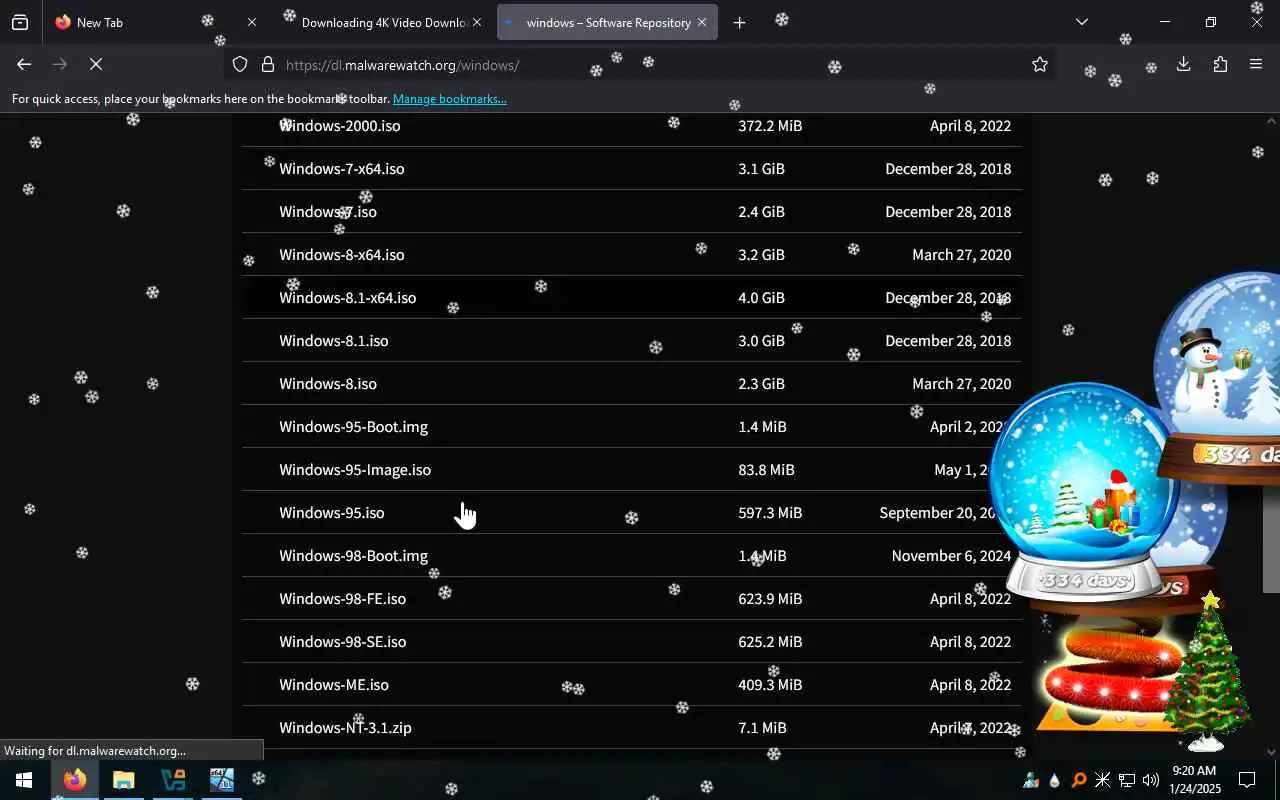Click the 597.3 MiB size value

pyautogui.click(x=770, y=513)
